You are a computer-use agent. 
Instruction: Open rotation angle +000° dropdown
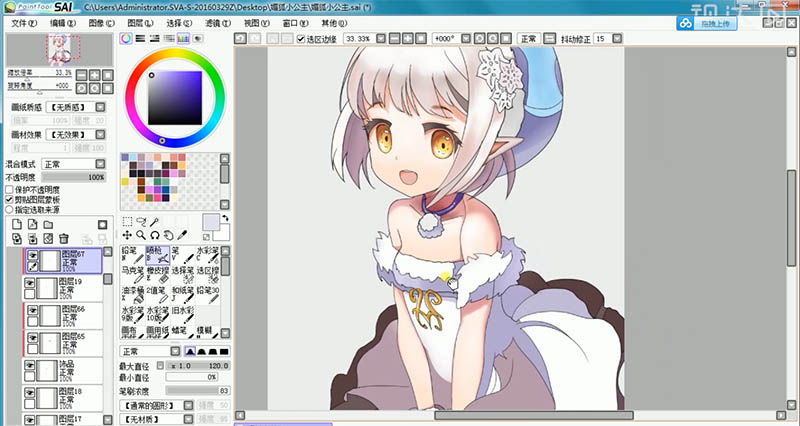(465, 39)
